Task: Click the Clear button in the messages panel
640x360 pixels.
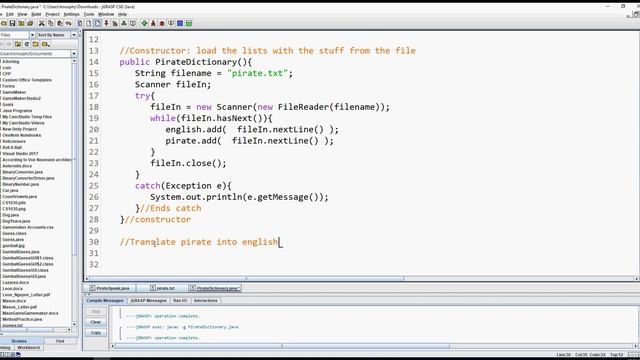Action: (96, 322)
